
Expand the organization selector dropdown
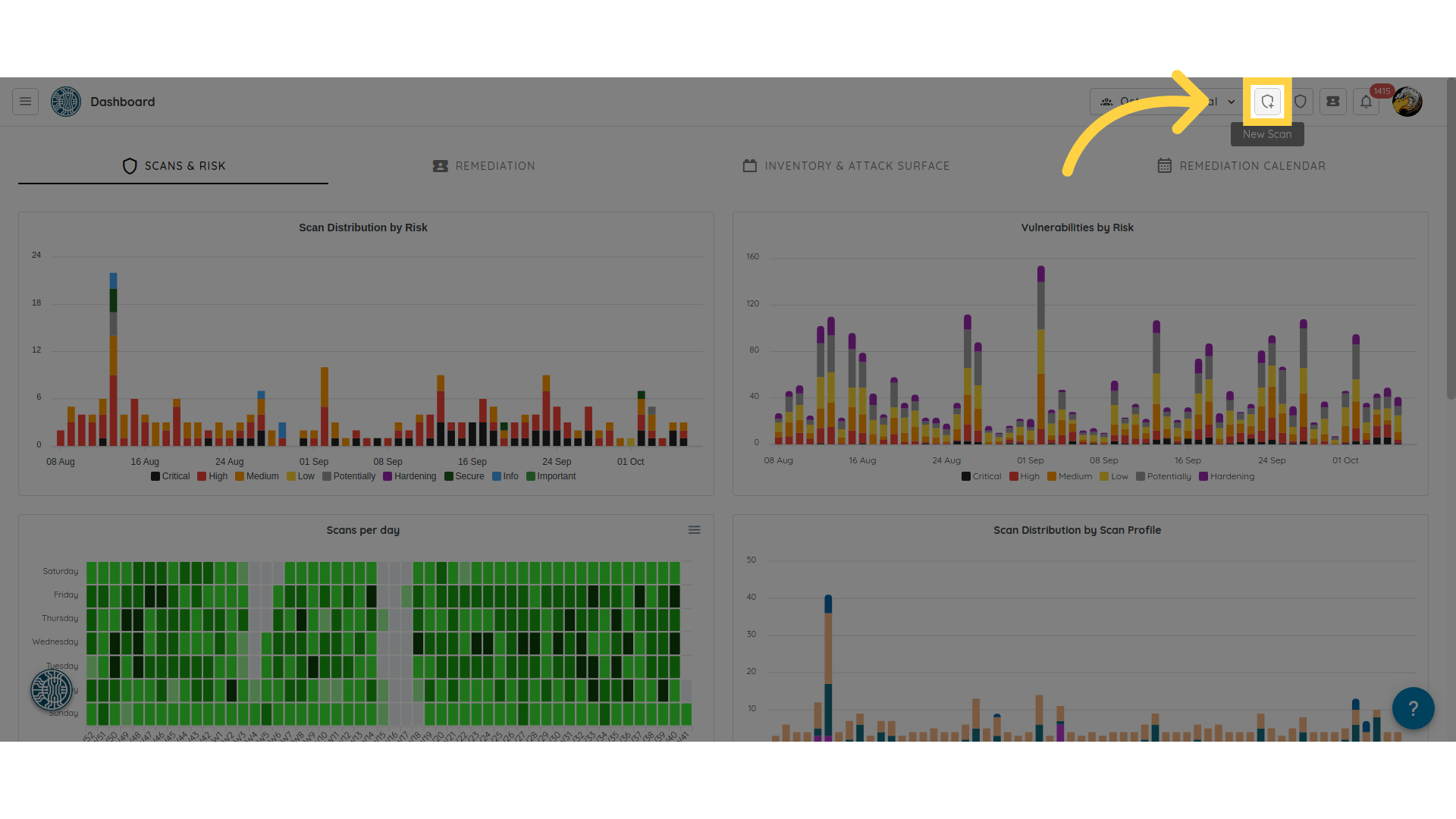(x=1168, y=102)
